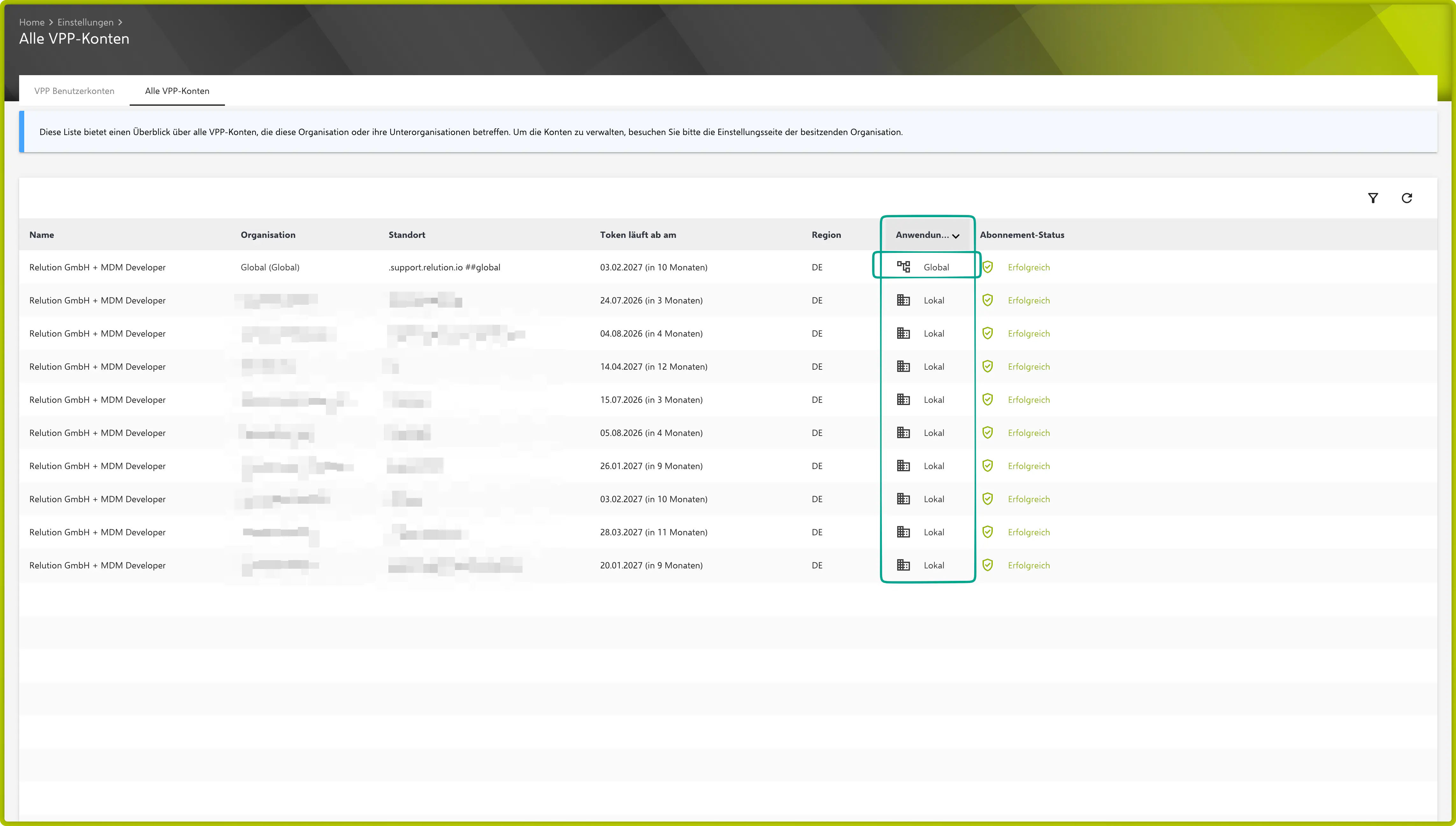Sort the table by Name column header
This screenshot has width=1456, height=826.
[x=41, y=235]
